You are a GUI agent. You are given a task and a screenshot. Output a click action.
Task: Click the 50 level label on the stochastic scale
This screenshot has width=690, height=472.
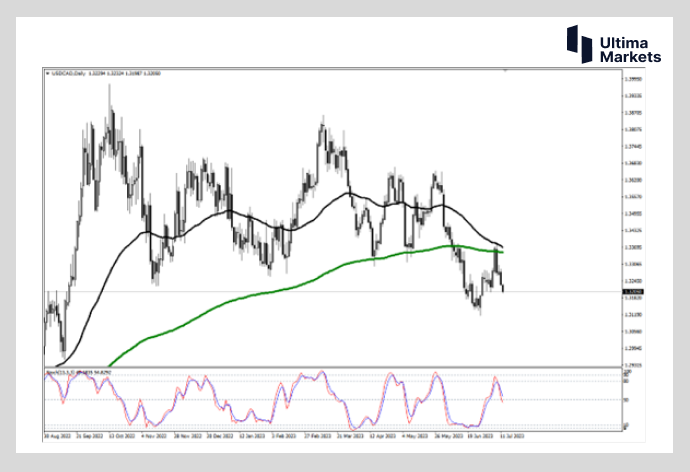click(626, 400)
